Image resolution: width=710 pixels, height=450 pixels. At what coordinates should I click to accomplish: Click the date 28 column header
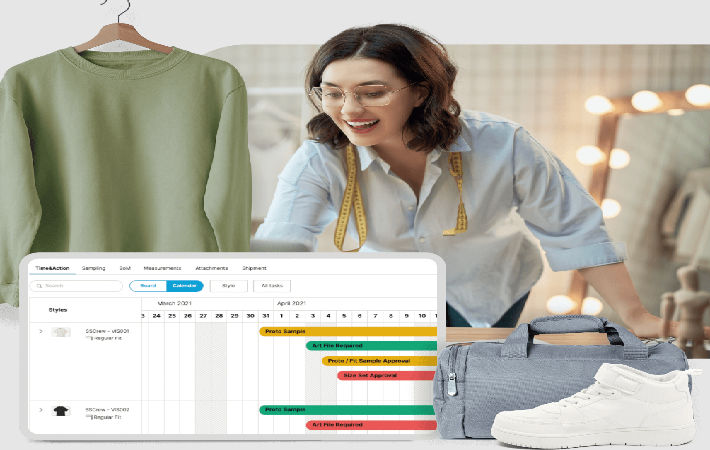[219, 316]
